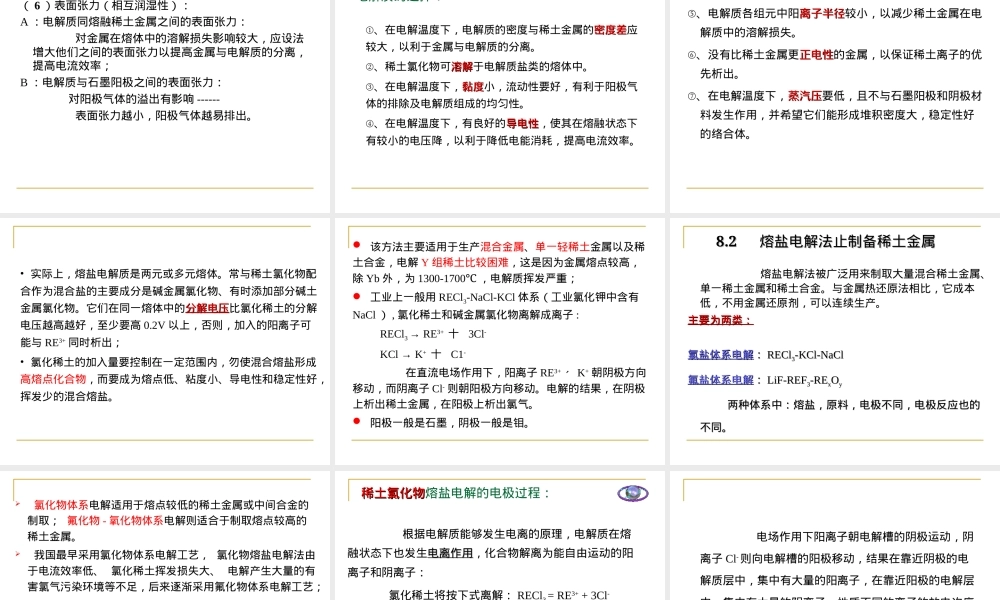Image resolution: width=1000 pixels, height=600 pixels.
Task: Click the red text Y 组稀土比较困难
Action: tap(465, 262)
